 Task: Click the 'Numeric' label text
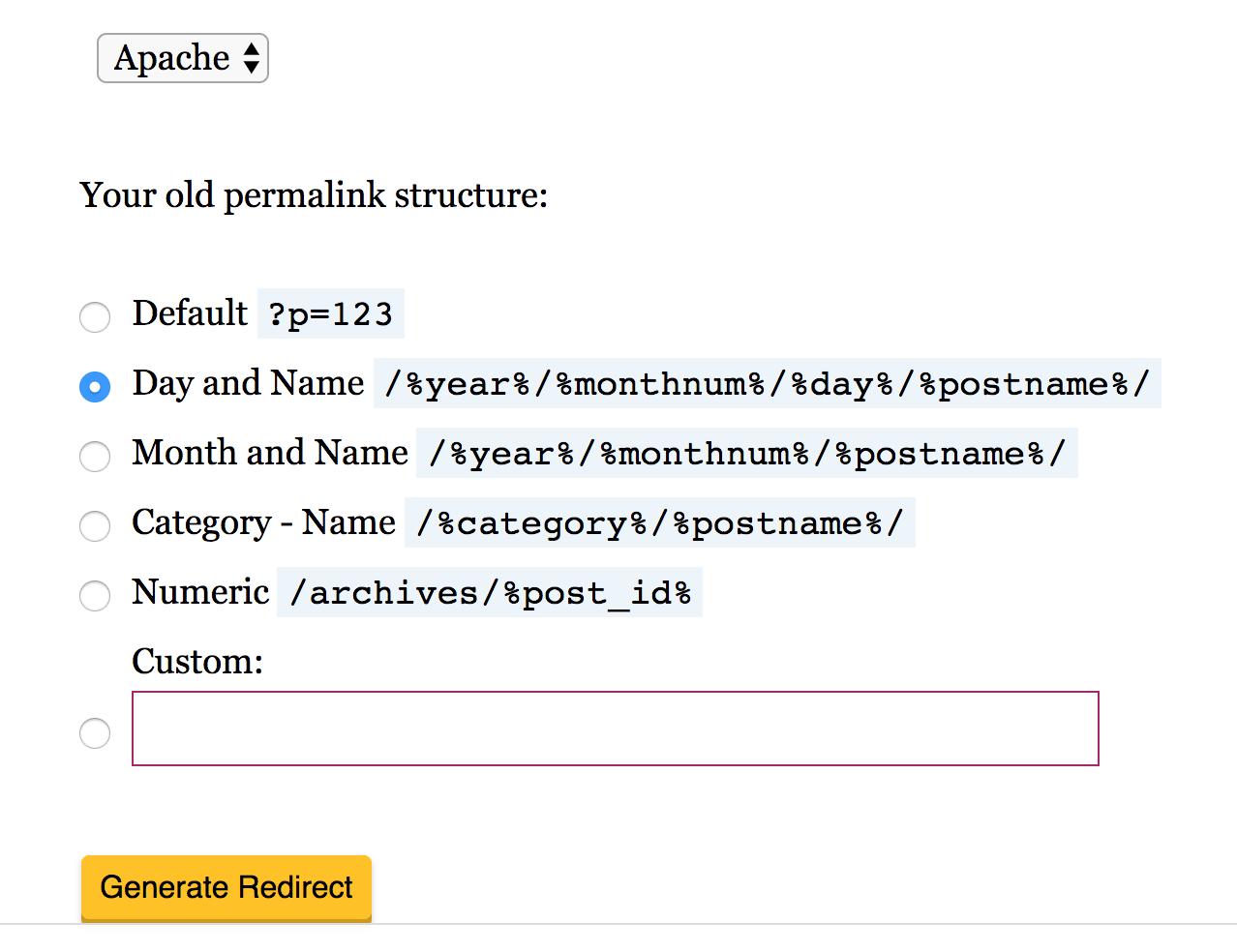pyautogui.click(x=200, y=592)
